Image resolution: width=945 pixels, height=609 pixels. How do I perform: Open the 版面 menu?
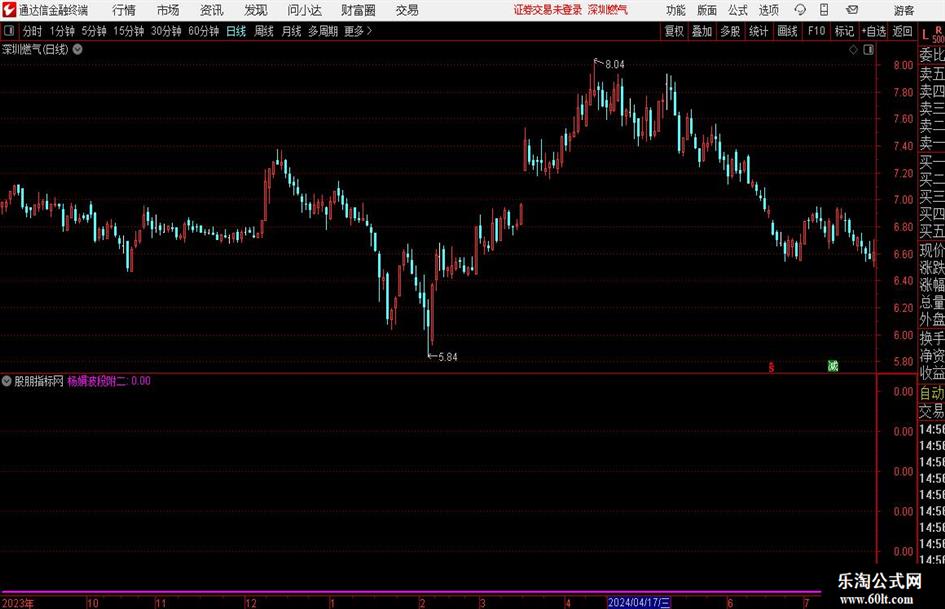click(706, 10)
